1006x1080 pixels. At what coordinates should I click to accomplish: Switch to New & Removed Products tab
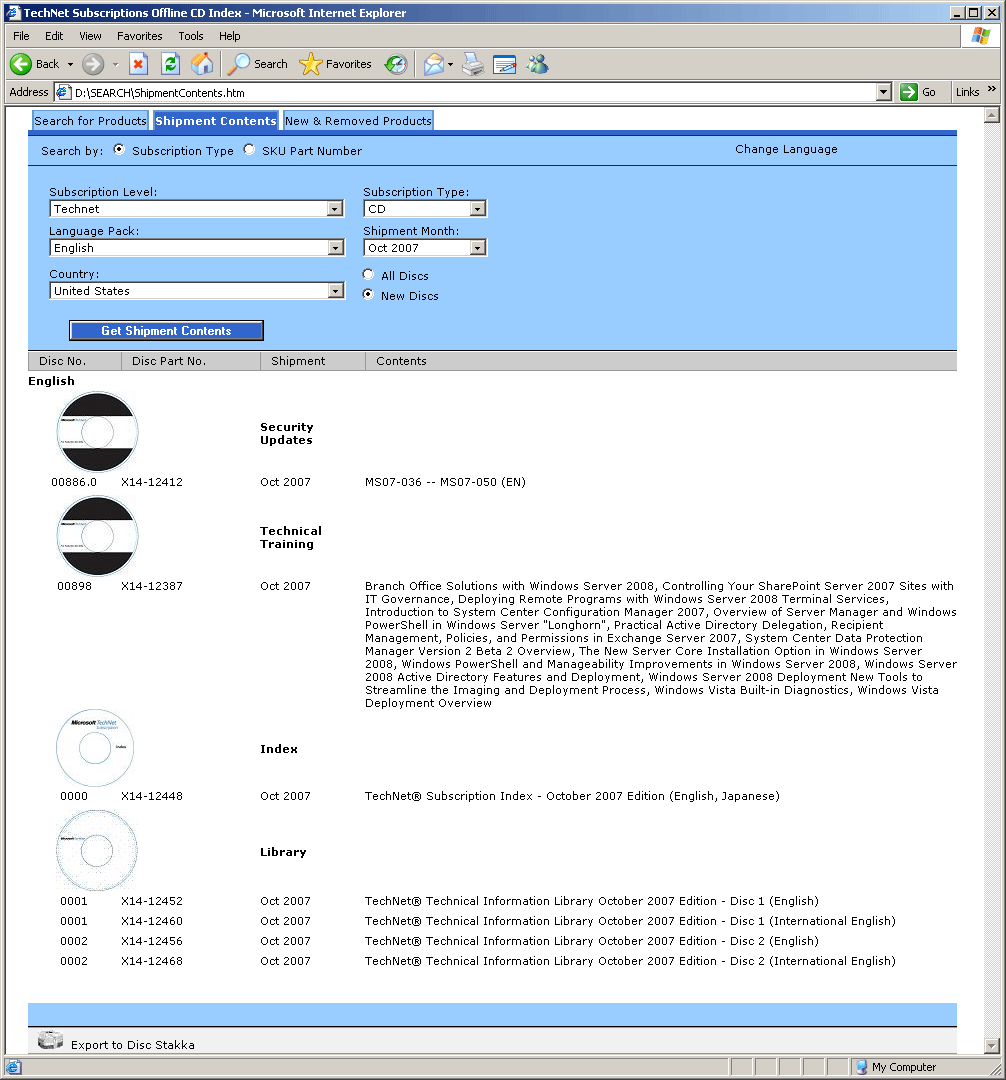(358, 121)
